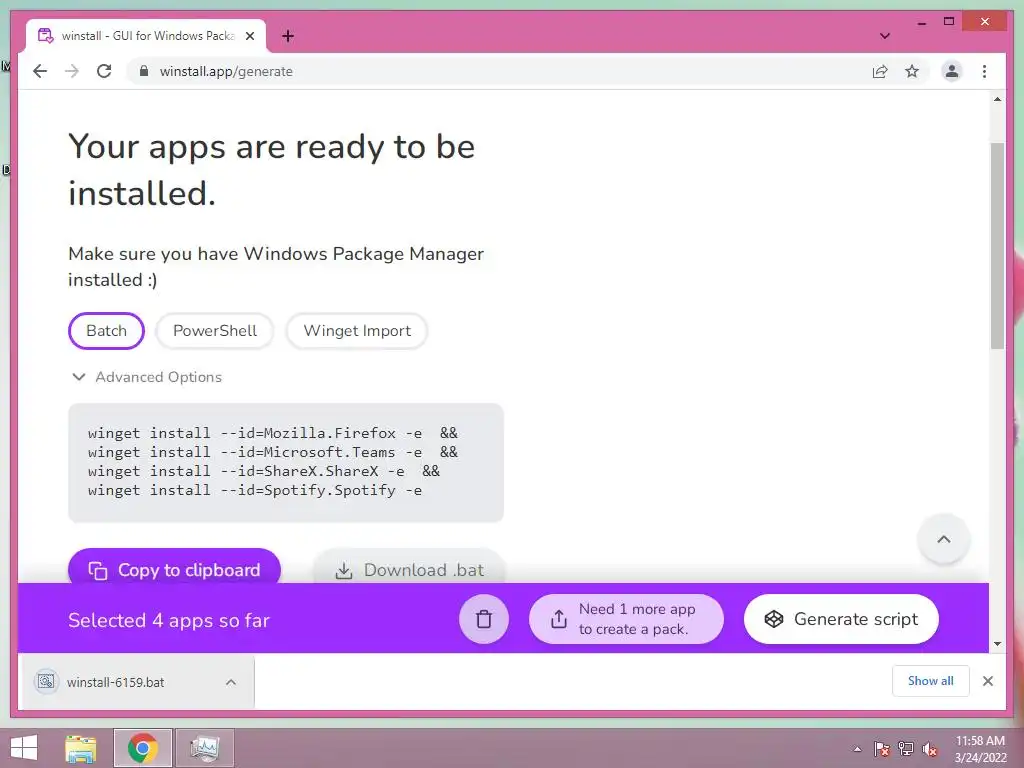The image size is (1024, 768).
Task: Click the Spotify.Spotify winget install line
Action: (255, 490)
